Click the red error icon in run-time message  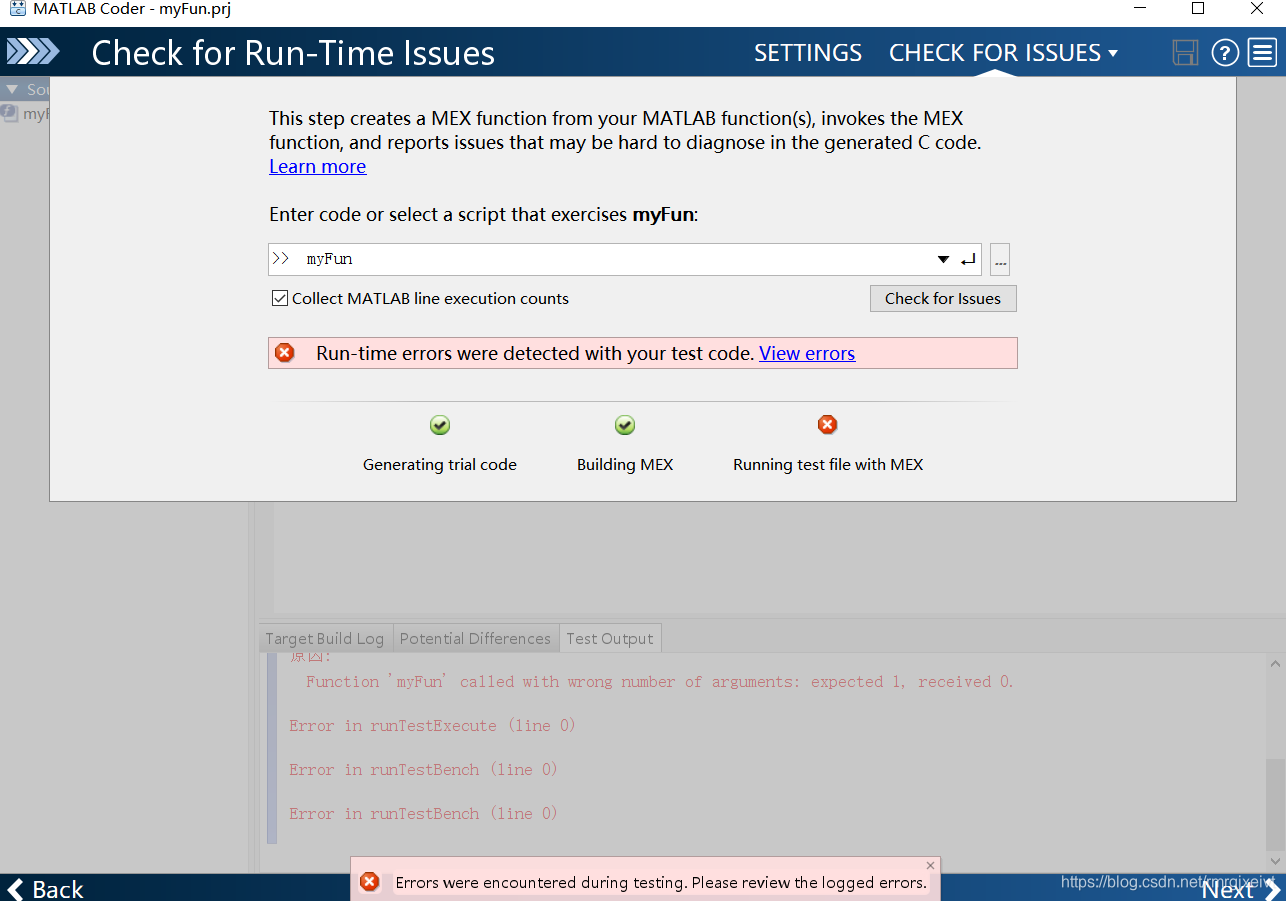click(x=285, y=353)
